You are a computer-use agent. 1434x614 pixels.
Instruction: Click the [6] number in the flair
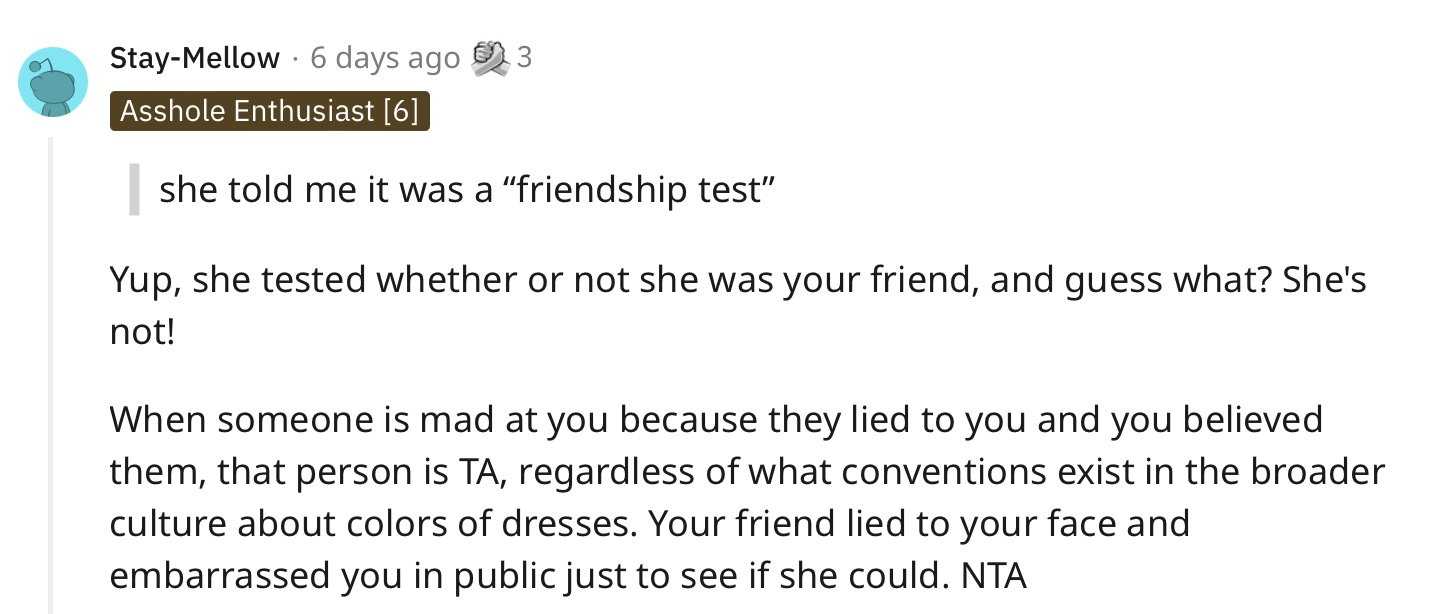click(x=400, y=110)
